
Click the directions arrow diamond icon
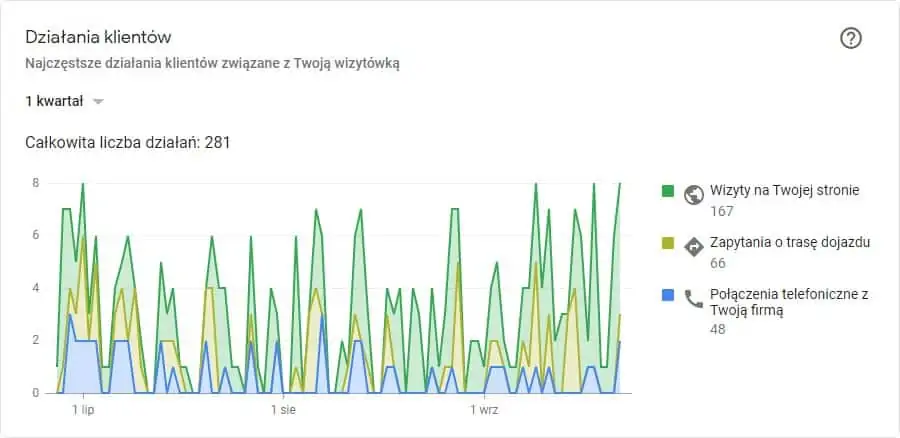[x=694, y=247]
